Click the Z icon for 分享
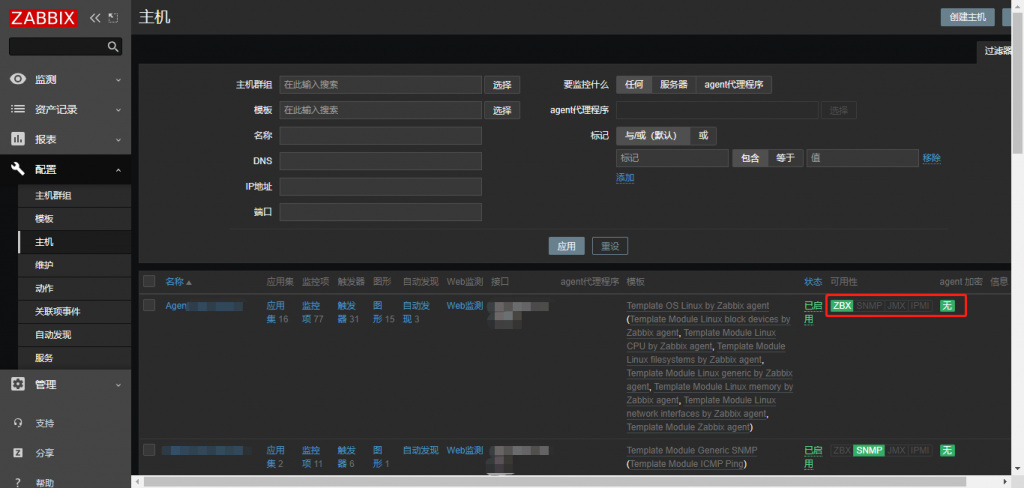Image resolution: width=1024 pixels, height=488 pixels. (x=18, y=453)
